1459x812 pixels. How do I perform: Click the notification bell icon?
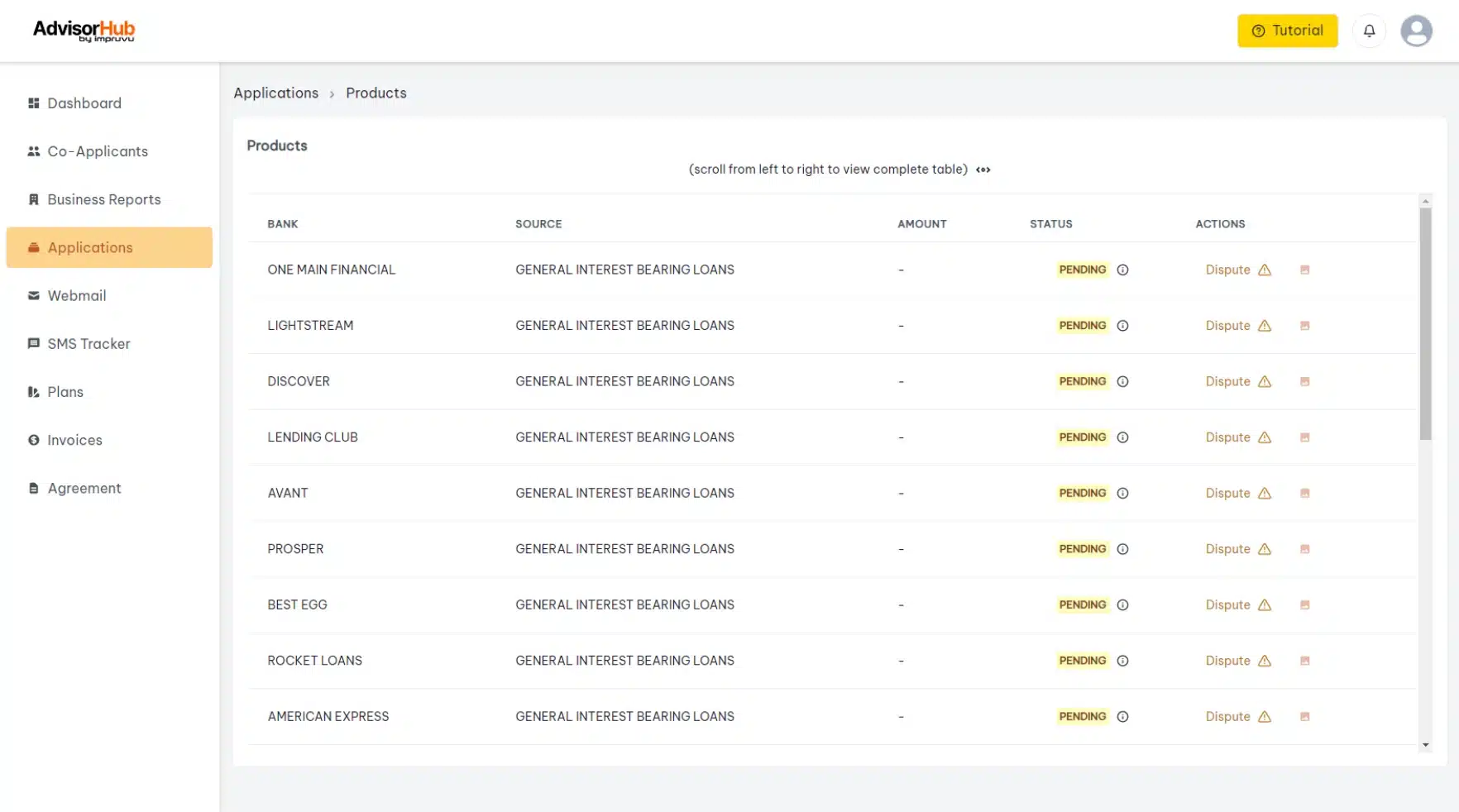[x=1369, y=31]
